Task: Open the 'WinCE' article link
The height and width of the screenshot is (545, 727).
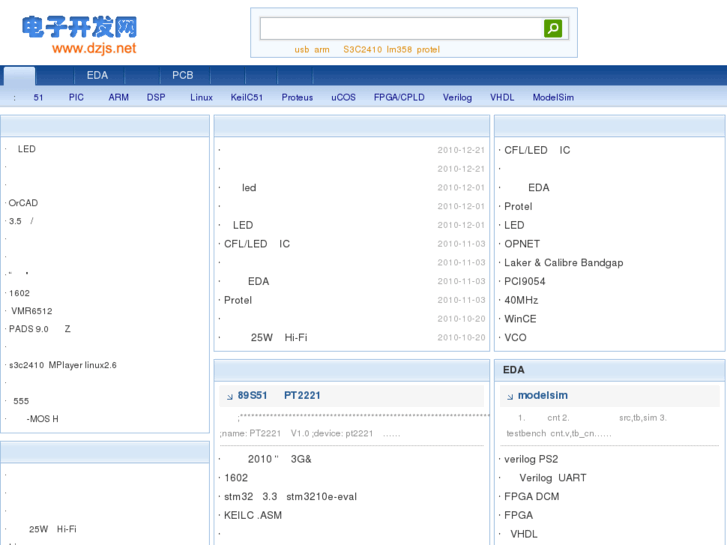Action: 520,319
